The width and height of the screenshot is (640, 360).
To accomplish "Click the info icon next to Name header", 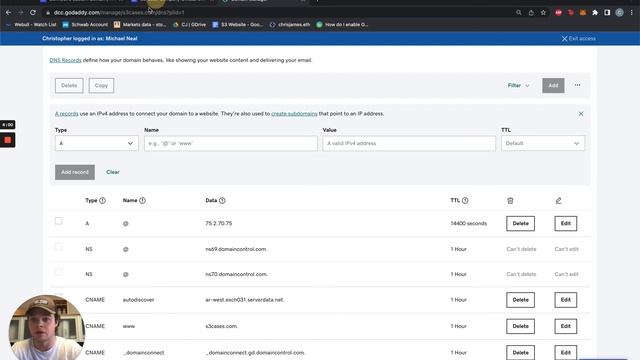I will (142, 200).
